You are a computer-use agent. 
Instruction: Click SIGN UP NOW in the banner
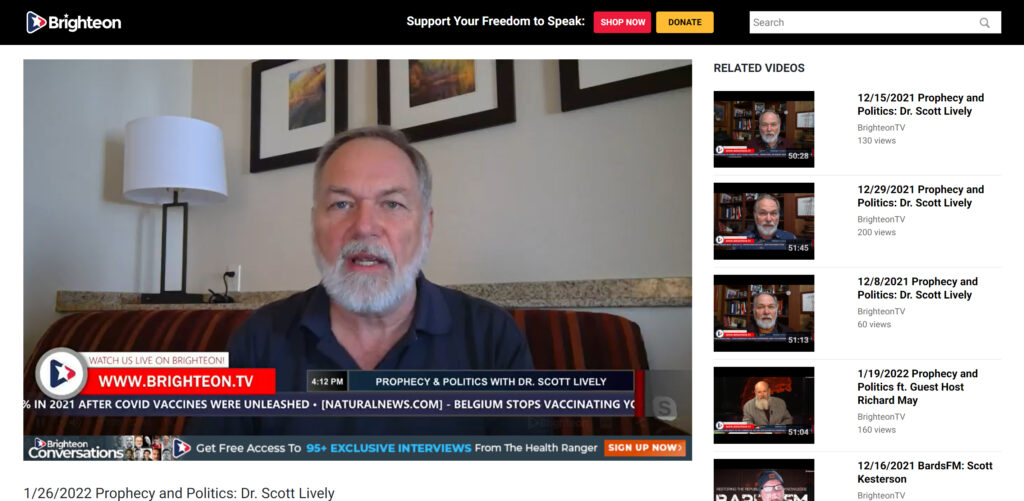pos(645,448)
